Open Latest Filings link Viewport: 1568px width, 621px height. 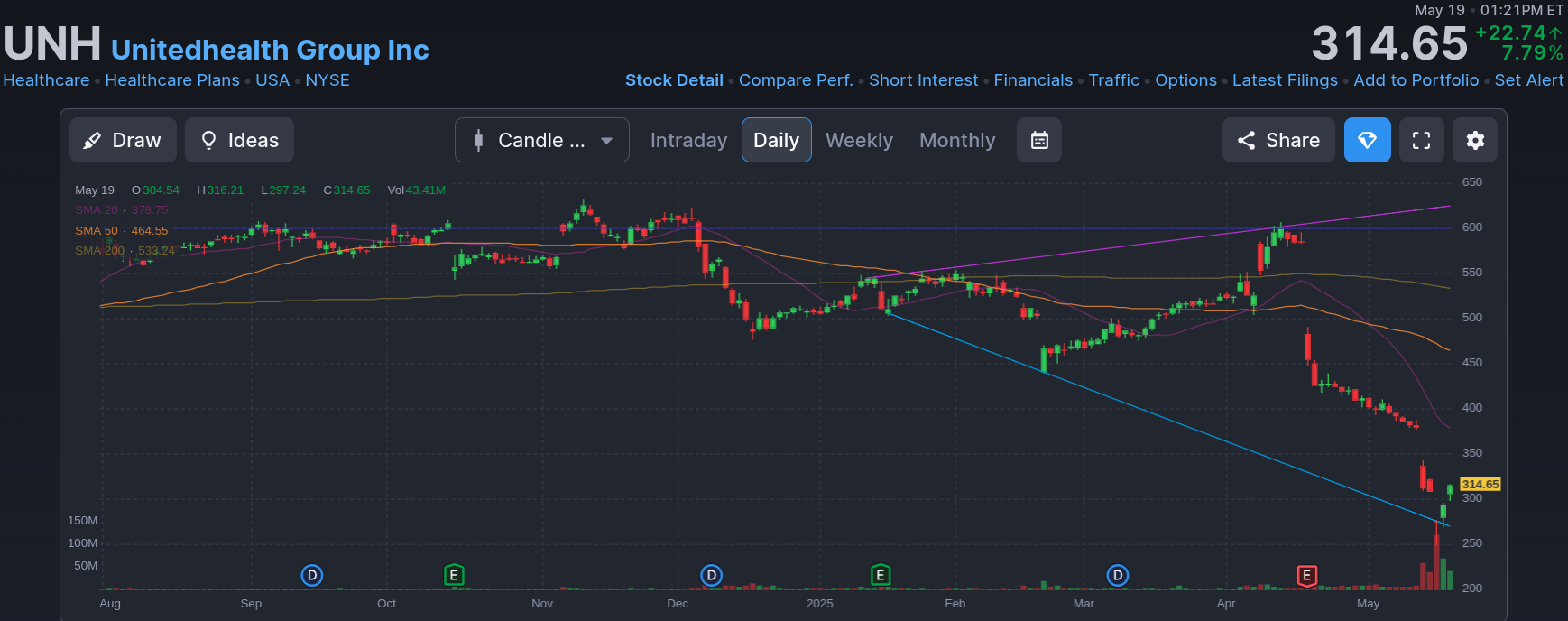point(1285,80)
